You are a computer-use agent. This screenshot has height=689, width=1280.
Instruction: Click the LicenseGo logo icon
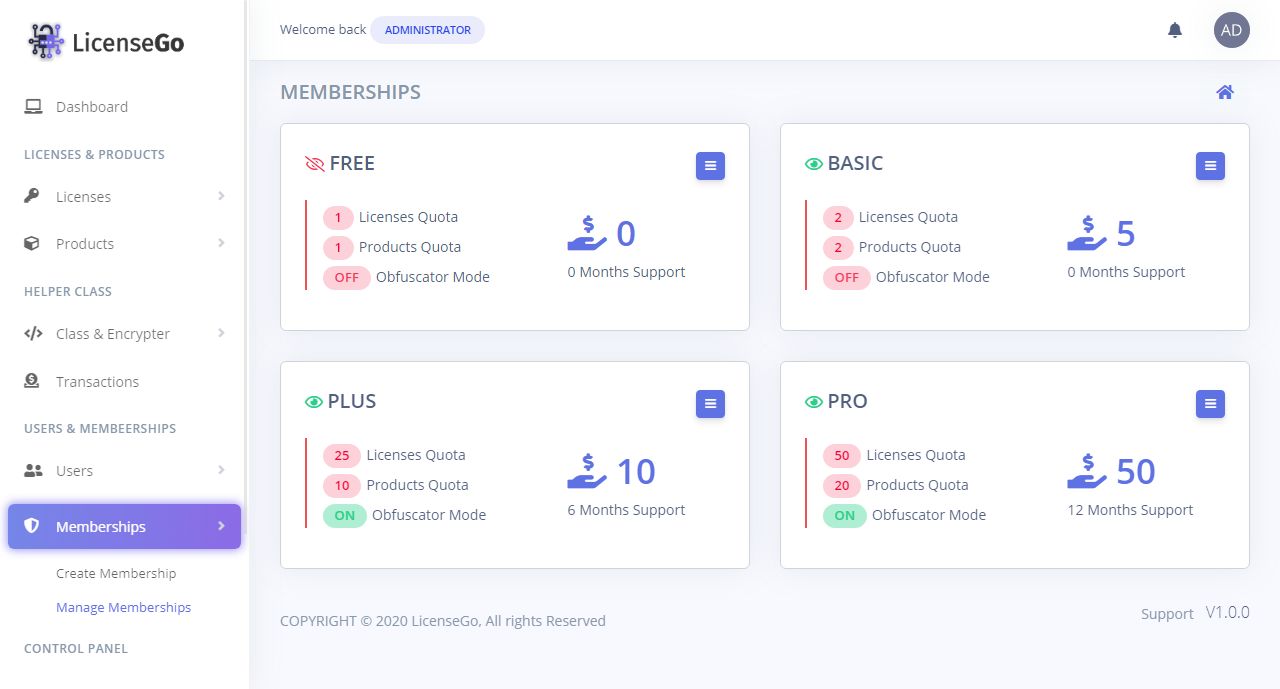coord(46,42)
